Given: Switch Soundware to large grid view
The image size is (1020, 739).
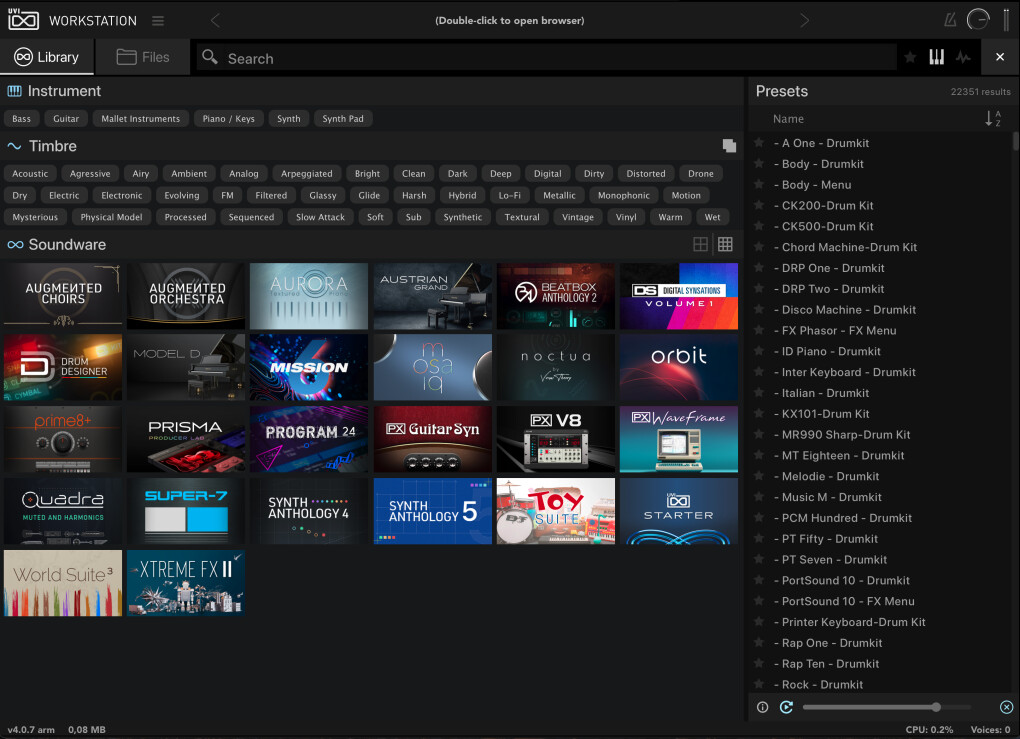Looking at the screenshot, I should 701,245.
